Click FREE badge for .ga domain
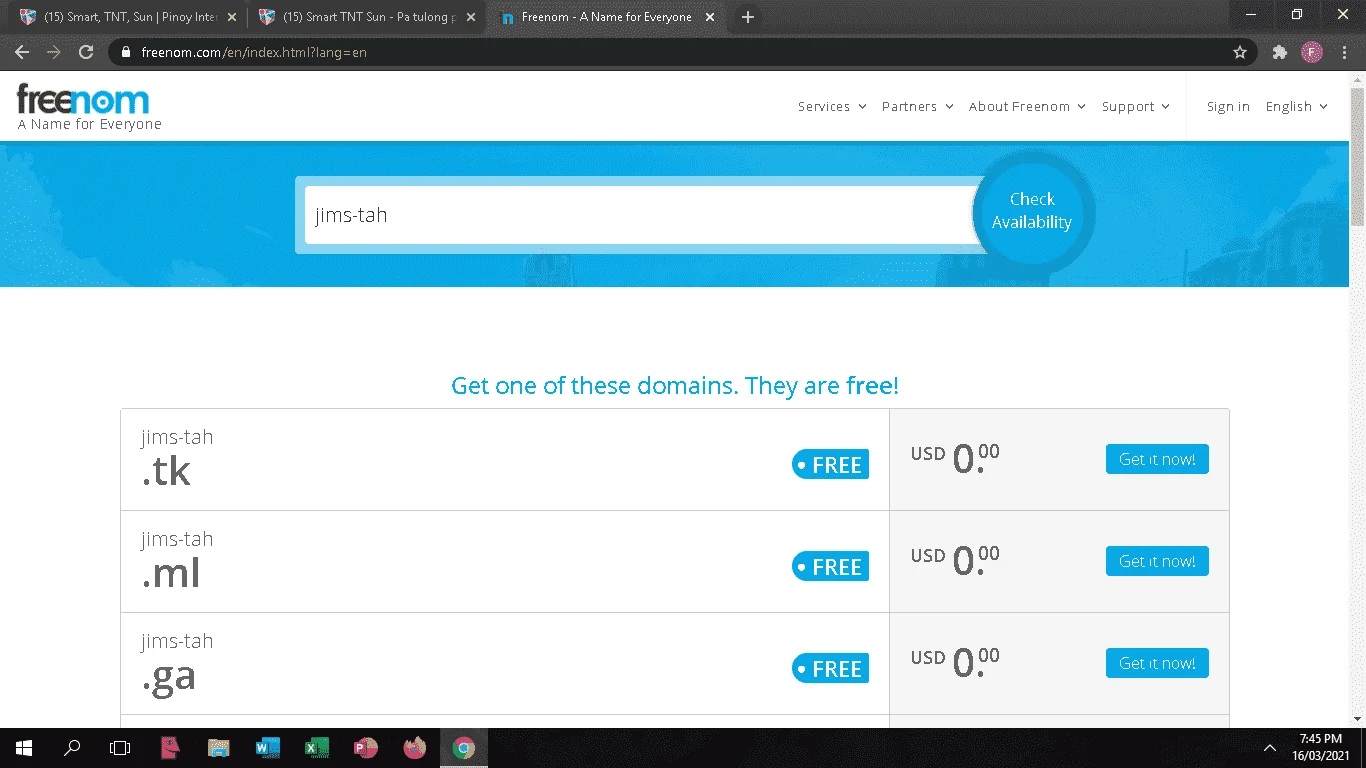This screenshot has height=768, width=1366. click(830, 669)
